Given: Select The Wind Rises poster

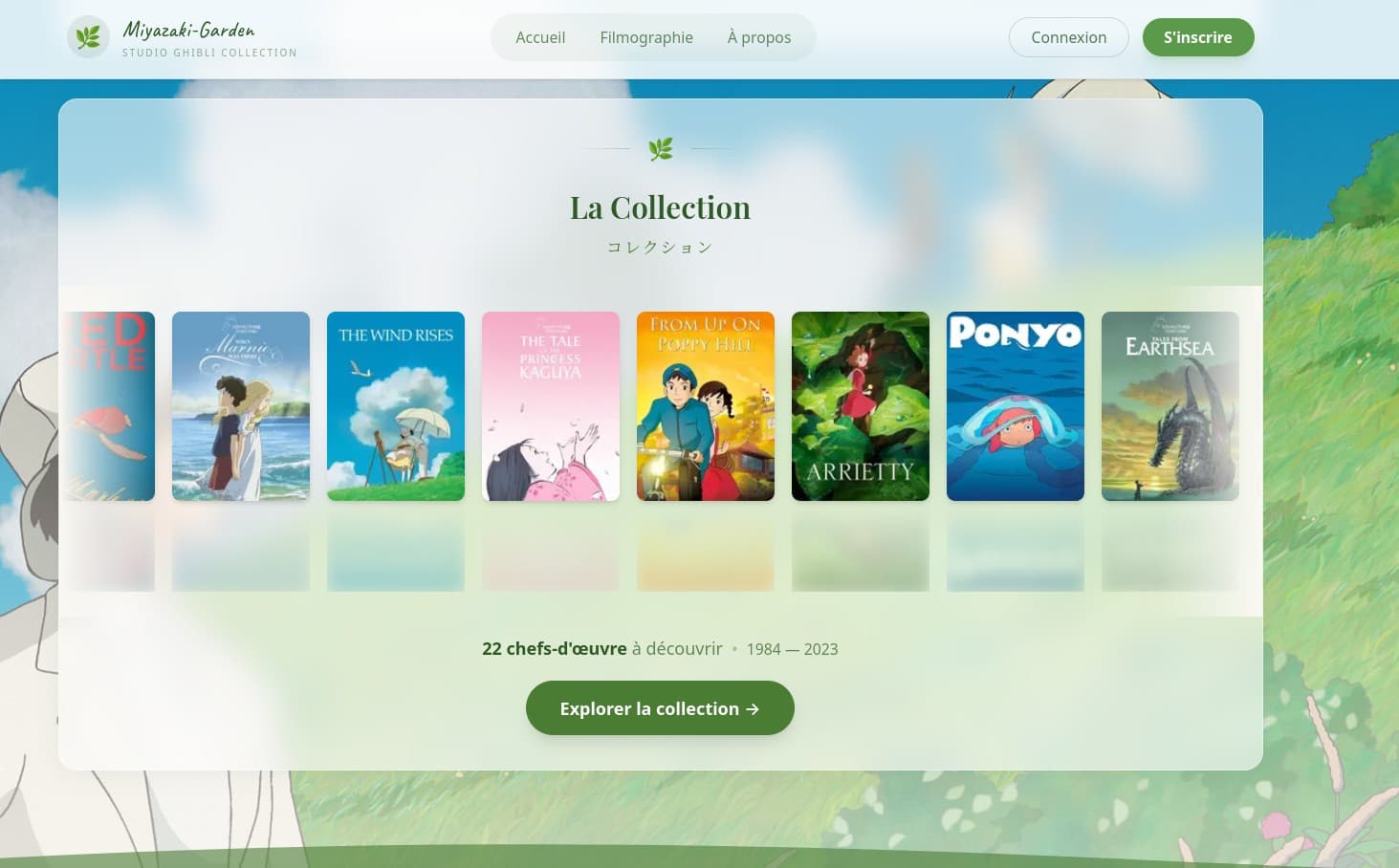Looking at the screenshot, I should tap(396, 406).
